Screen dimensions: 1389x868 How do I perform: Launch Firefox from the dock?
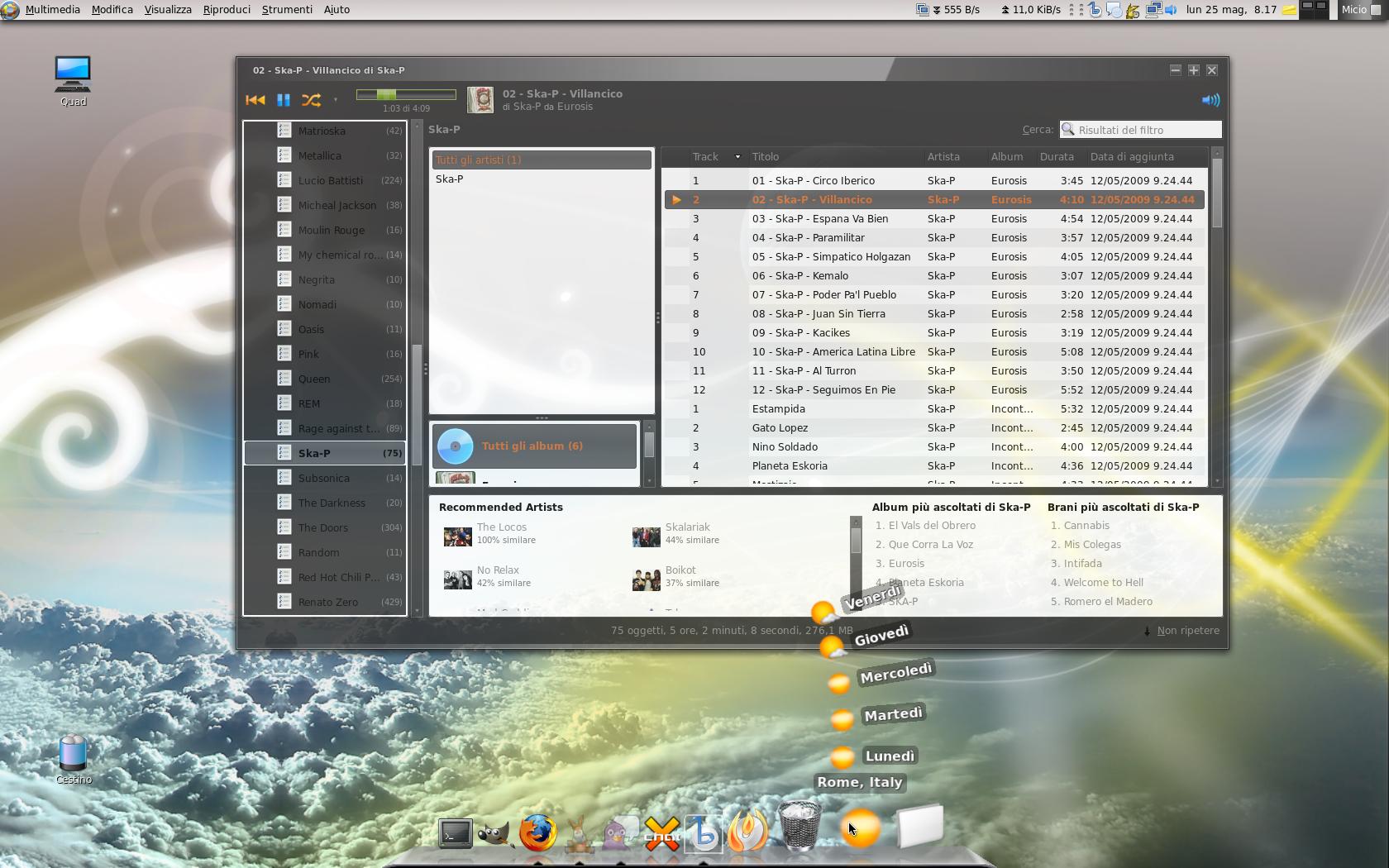click(x=537, y=832)
